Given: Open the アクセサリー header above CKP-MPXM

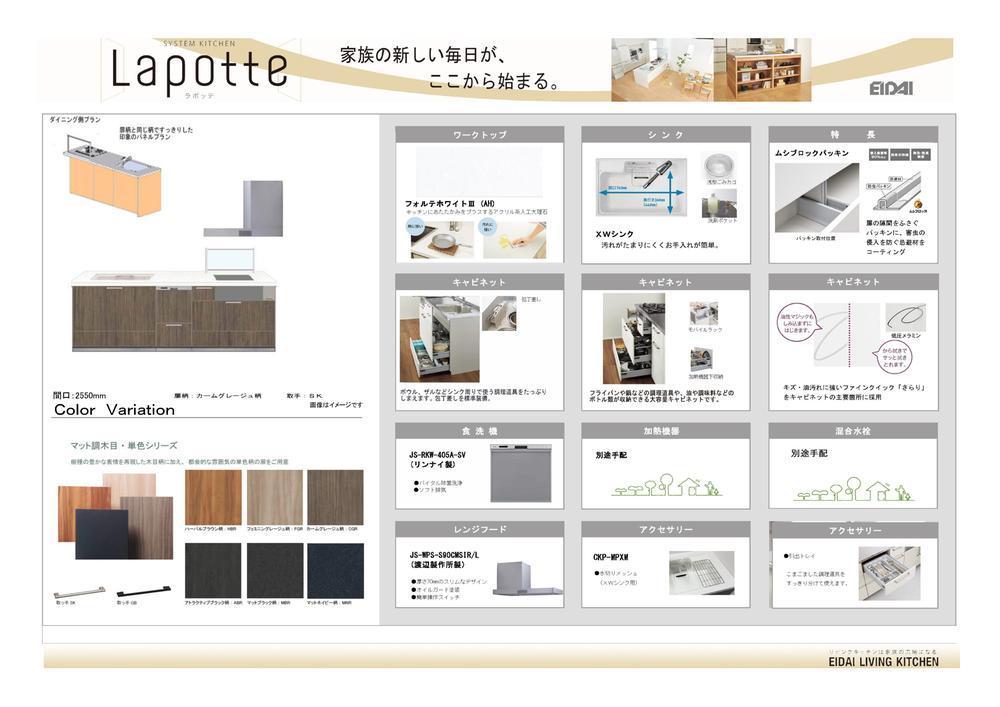Looking at the screenshot, I should pos(666,529).
